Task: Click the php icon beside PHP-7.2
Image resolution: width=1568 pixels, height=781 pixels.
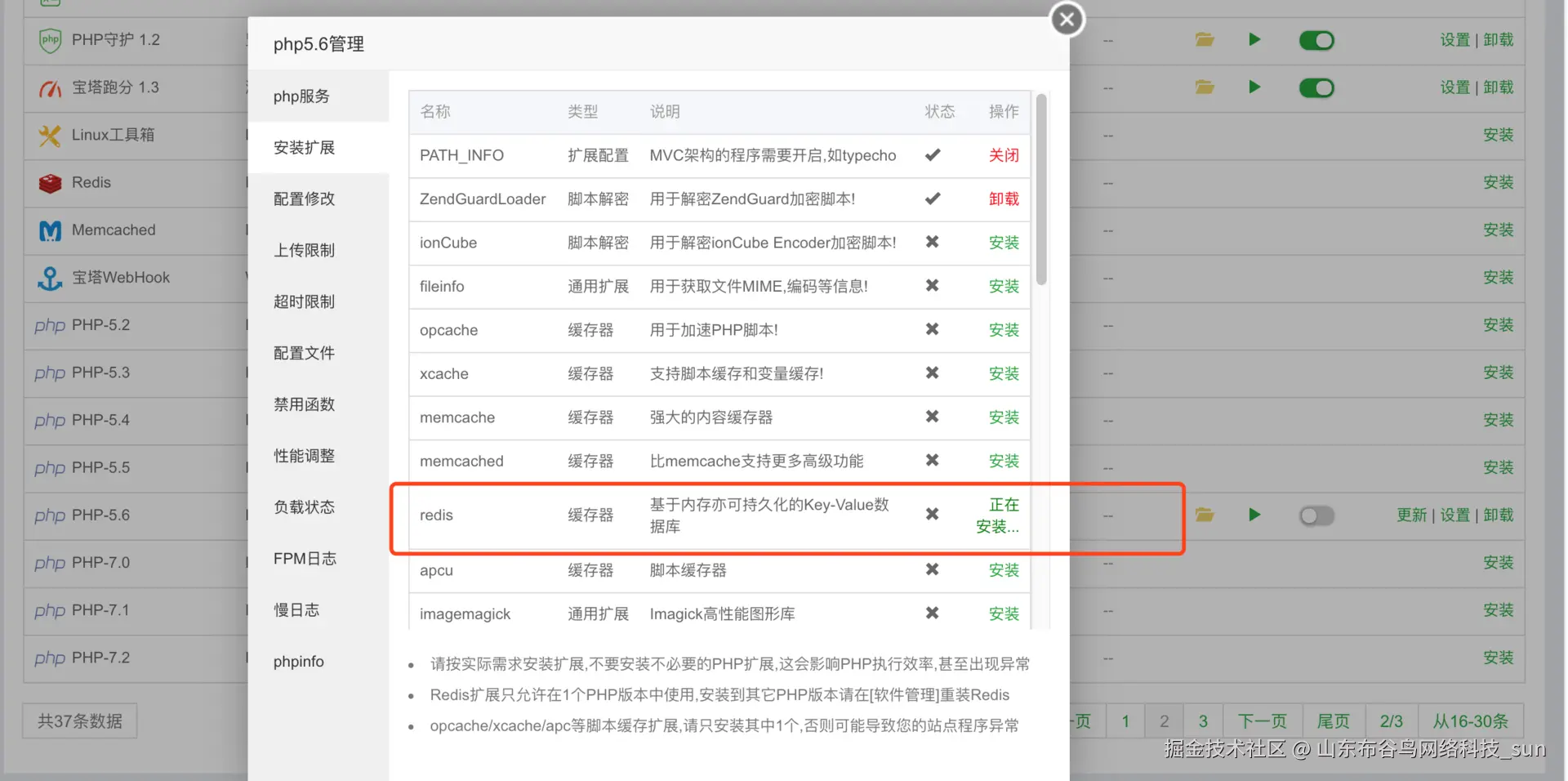Action: coord(50,658)
